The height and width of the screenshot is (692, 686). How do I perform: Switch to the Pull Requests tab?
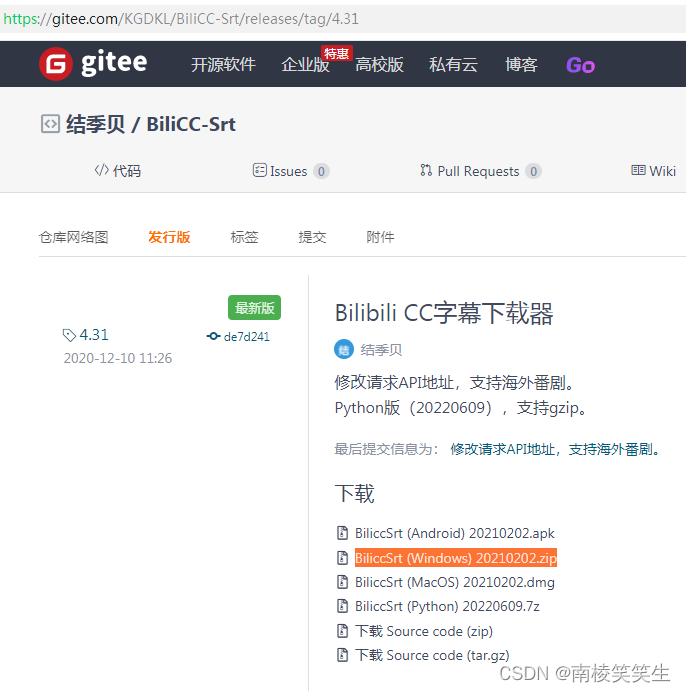(x=470, y=171)
